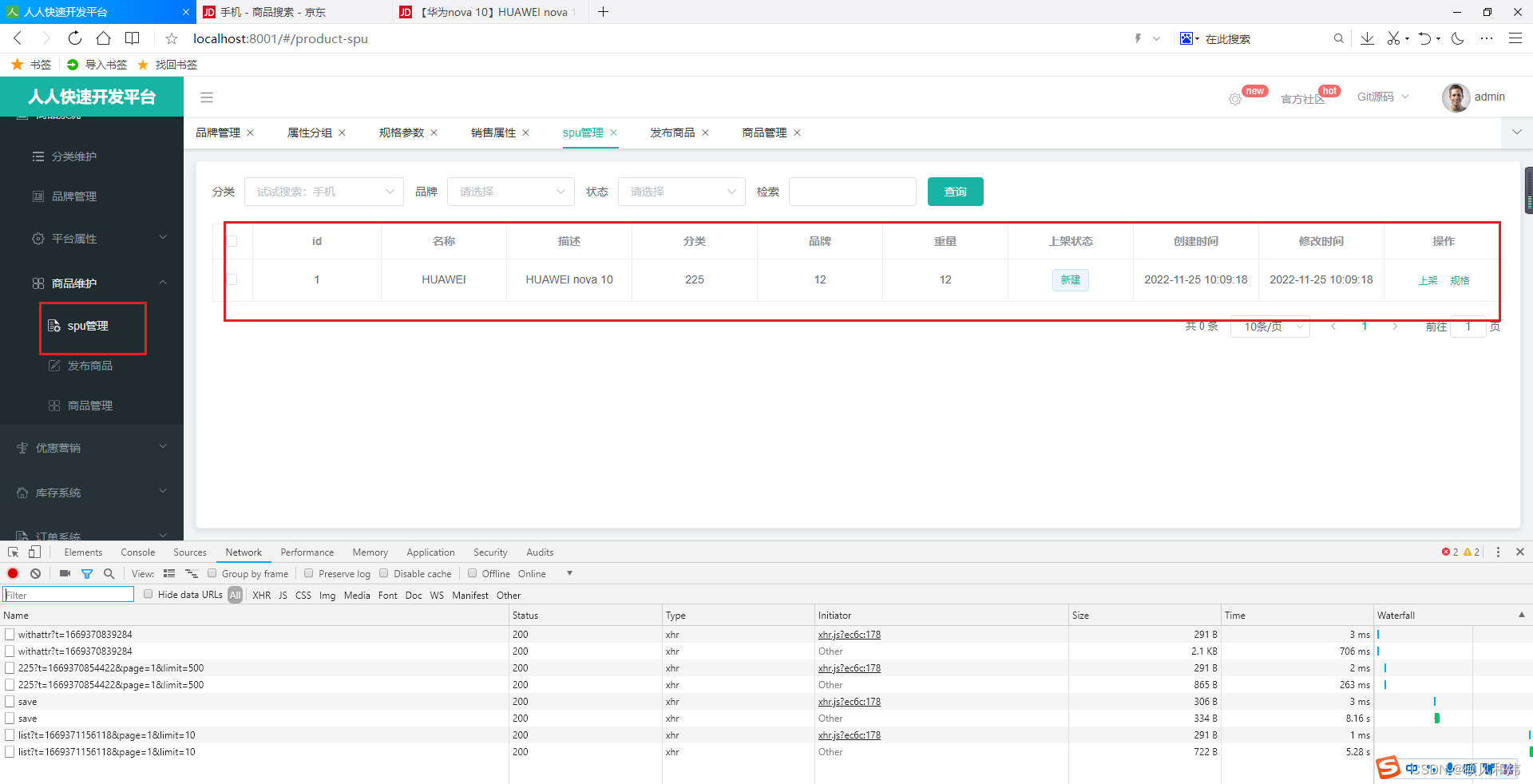The height and width of the screenshot is (784, 1533).
Task: Open new browser tab
Action: 604,12
